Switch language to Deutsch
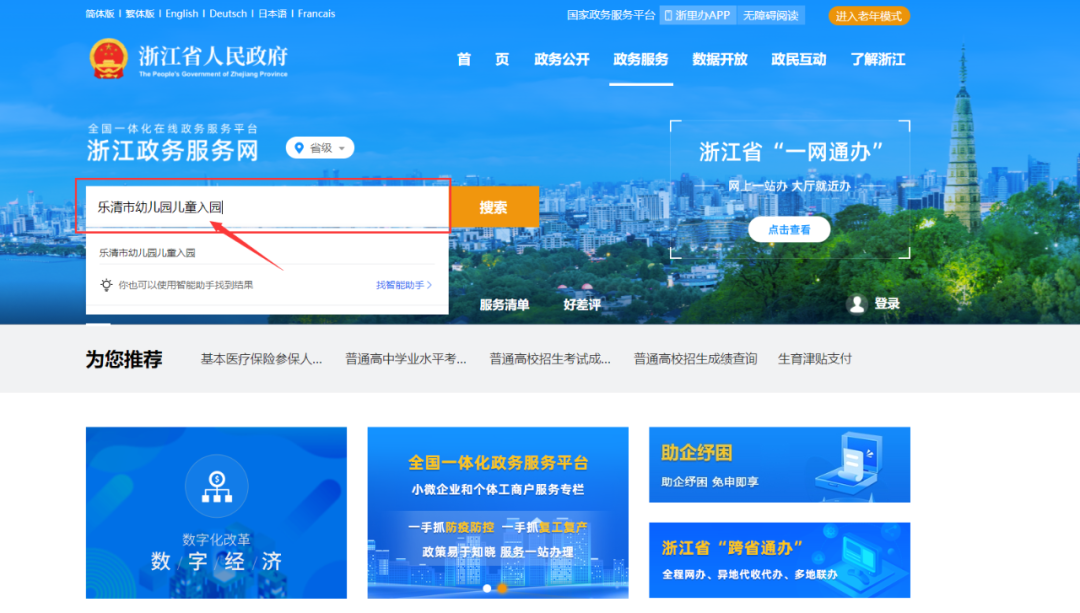This screenshot has width=1080, height=613. pyautogui.click(x=228, y=14)
